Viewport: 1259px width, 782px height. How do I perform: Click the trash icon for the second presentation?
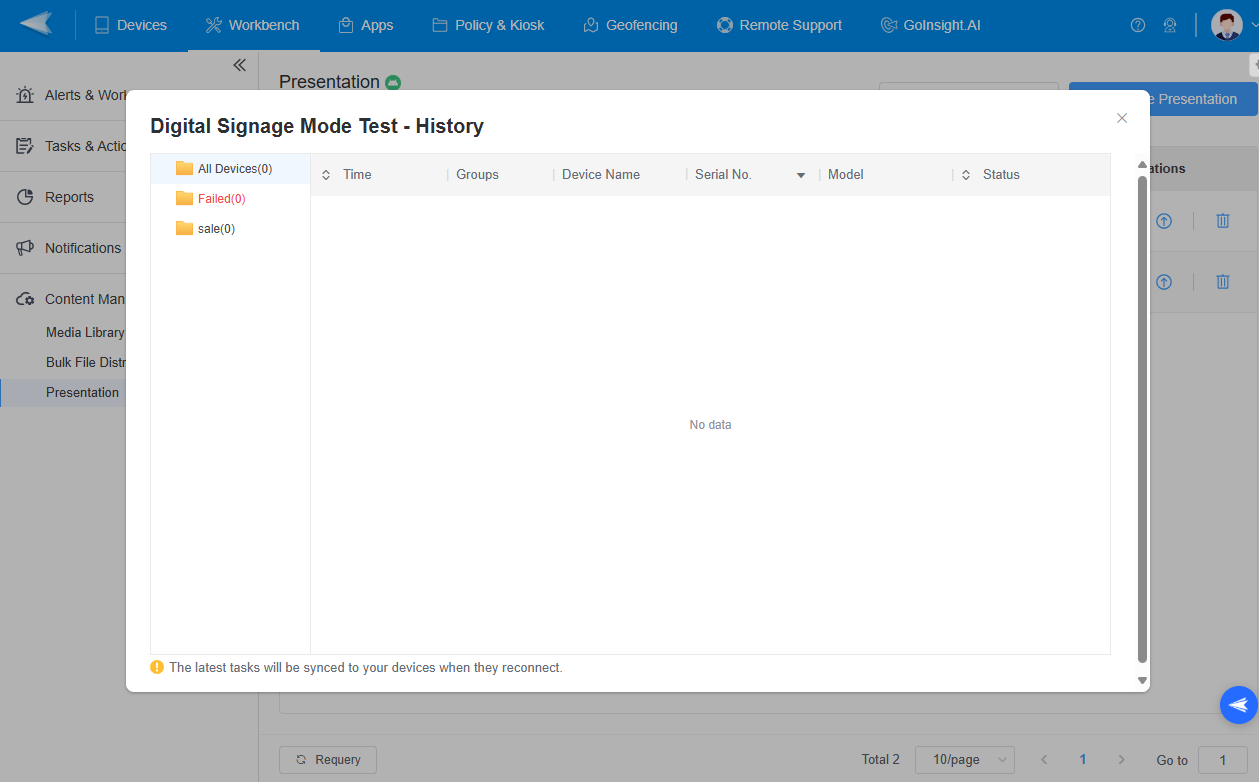pos(1222,281)
